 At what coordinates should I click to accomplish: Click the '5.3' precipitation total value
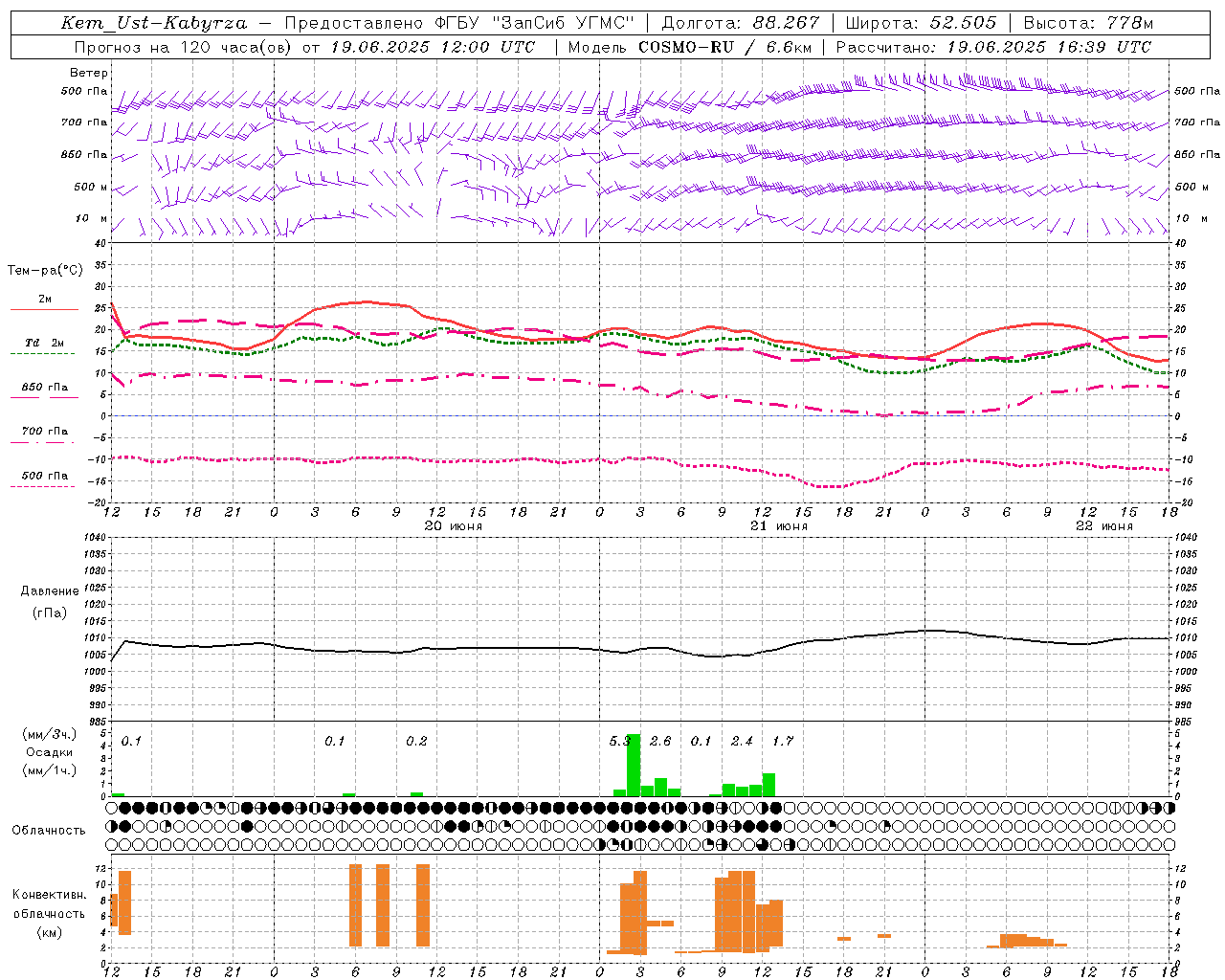pos(620,742)
